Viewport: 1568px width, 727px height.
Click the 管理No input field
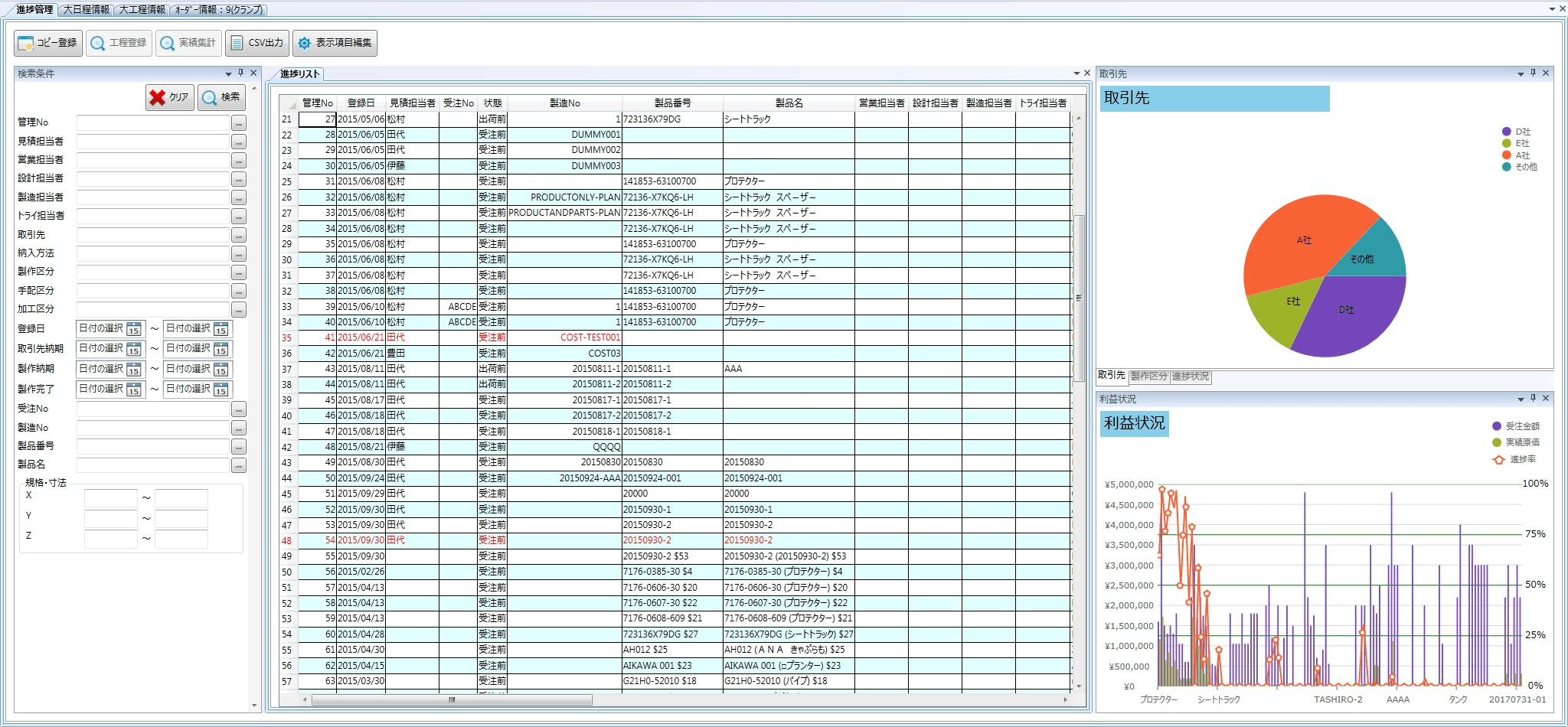click(153, 122)
